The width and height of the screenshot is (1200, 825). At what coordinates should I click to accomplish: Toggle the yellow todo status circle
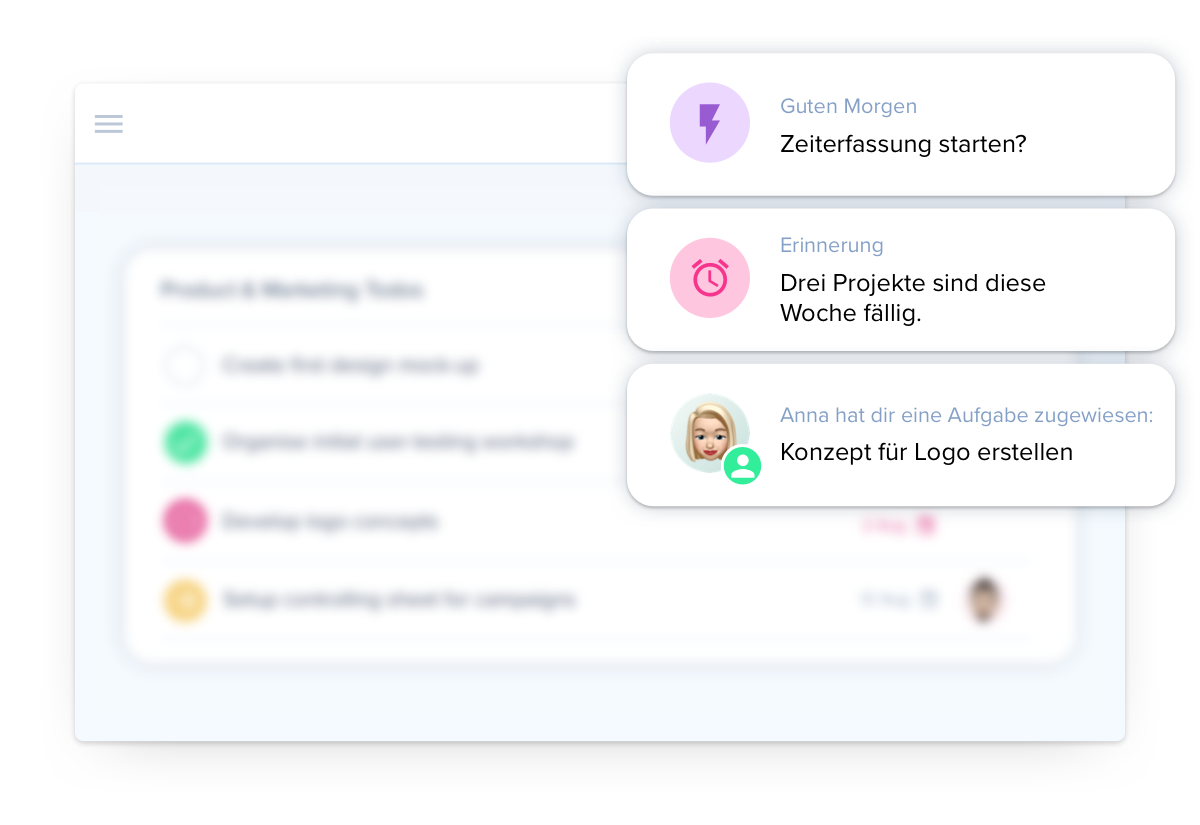pos(185,600)
